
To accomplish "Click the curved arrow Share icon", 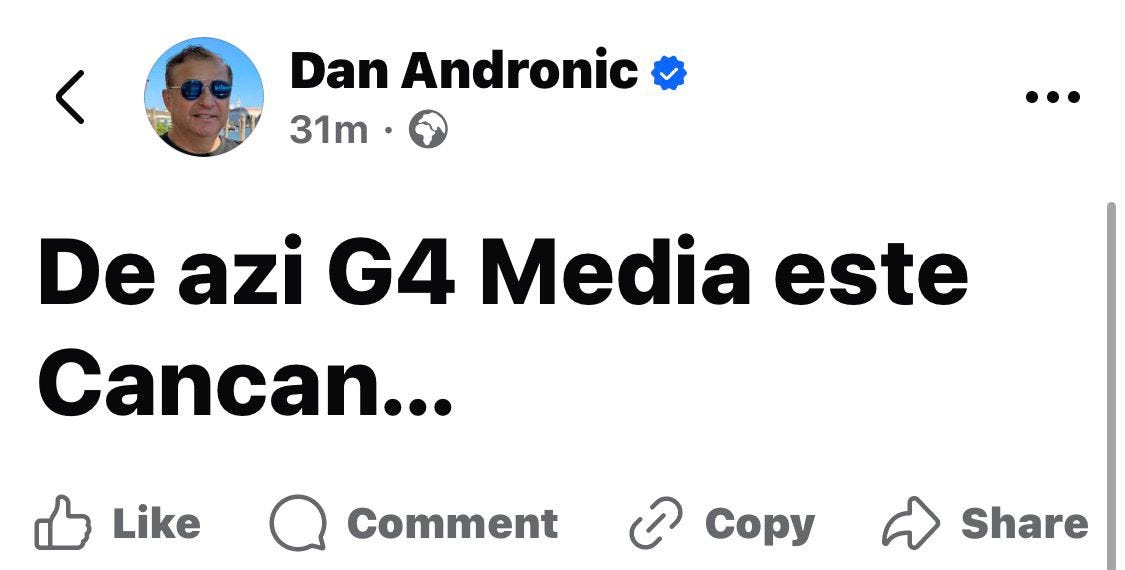I will point(910,523).
